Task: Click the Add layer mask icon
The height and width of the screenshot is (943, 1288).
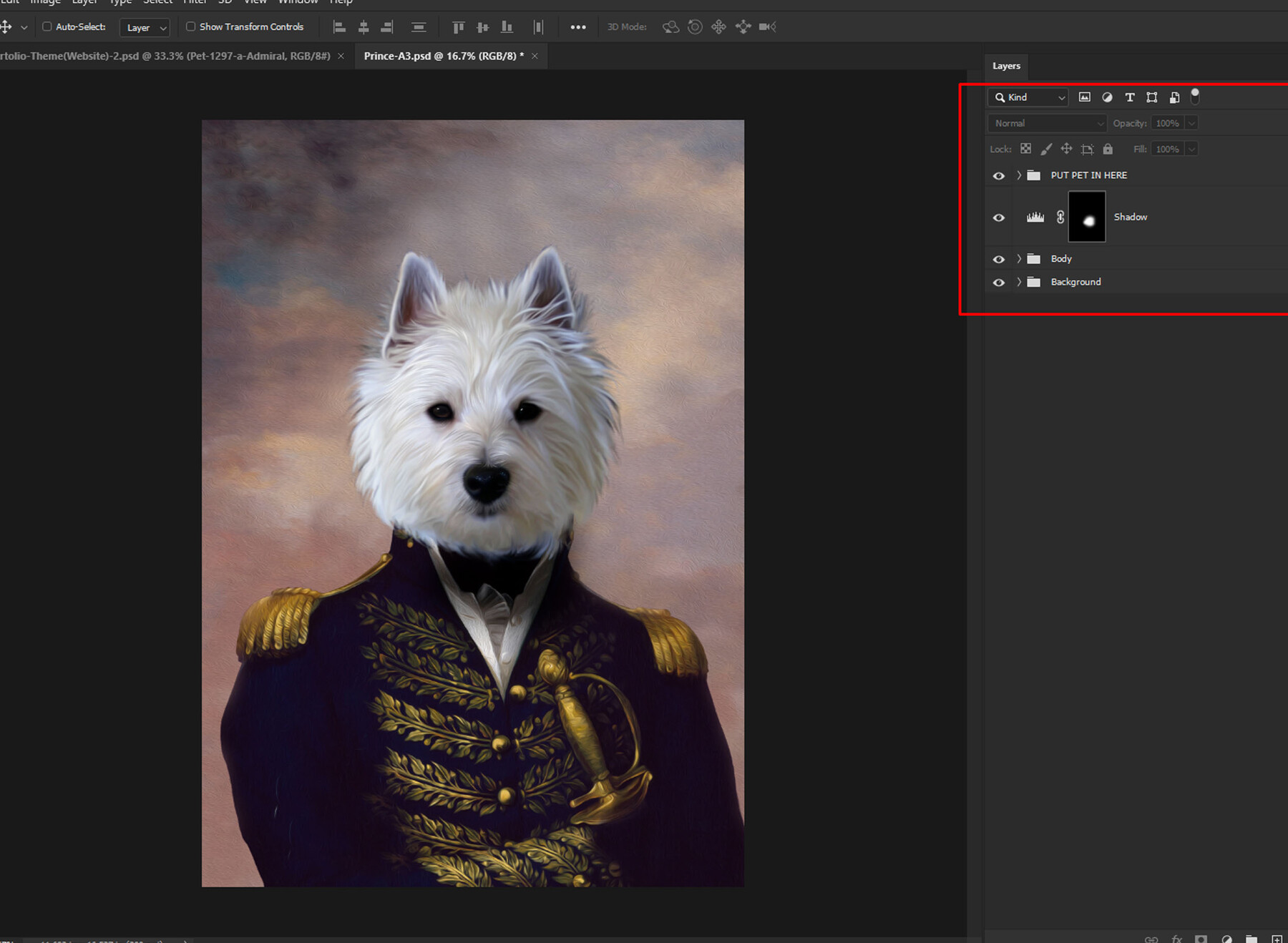Action: [1201, 939]
